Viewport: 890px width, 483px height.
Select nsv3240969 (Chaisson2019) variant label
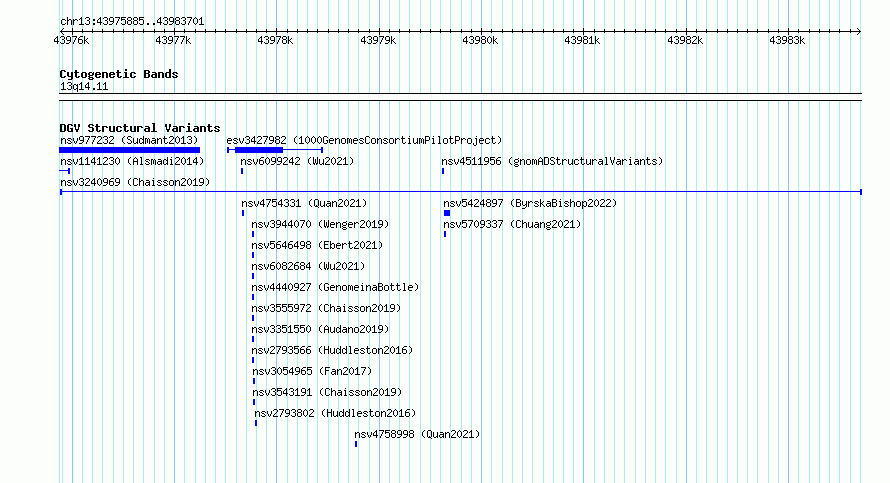pyautogui.click(x=135, y=182)
